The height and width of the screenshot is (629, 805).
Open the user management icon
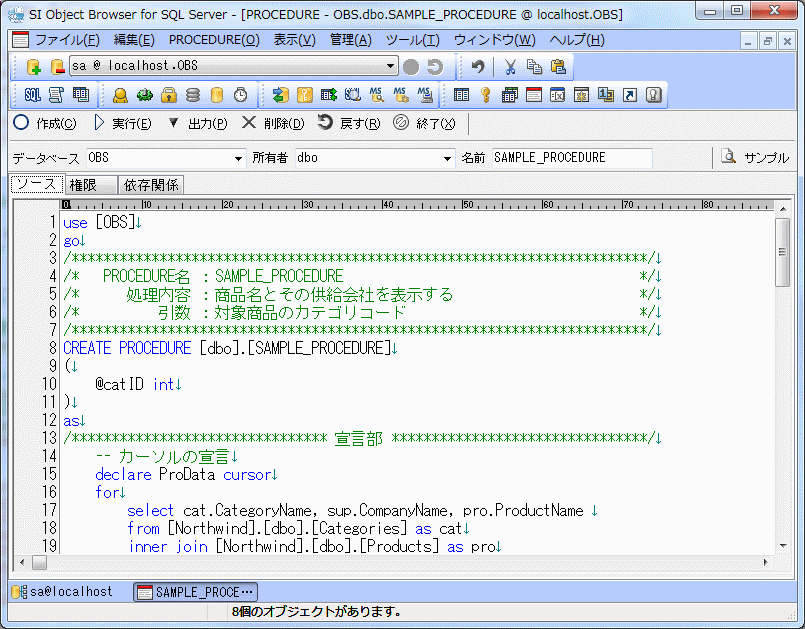coord(120,95)
